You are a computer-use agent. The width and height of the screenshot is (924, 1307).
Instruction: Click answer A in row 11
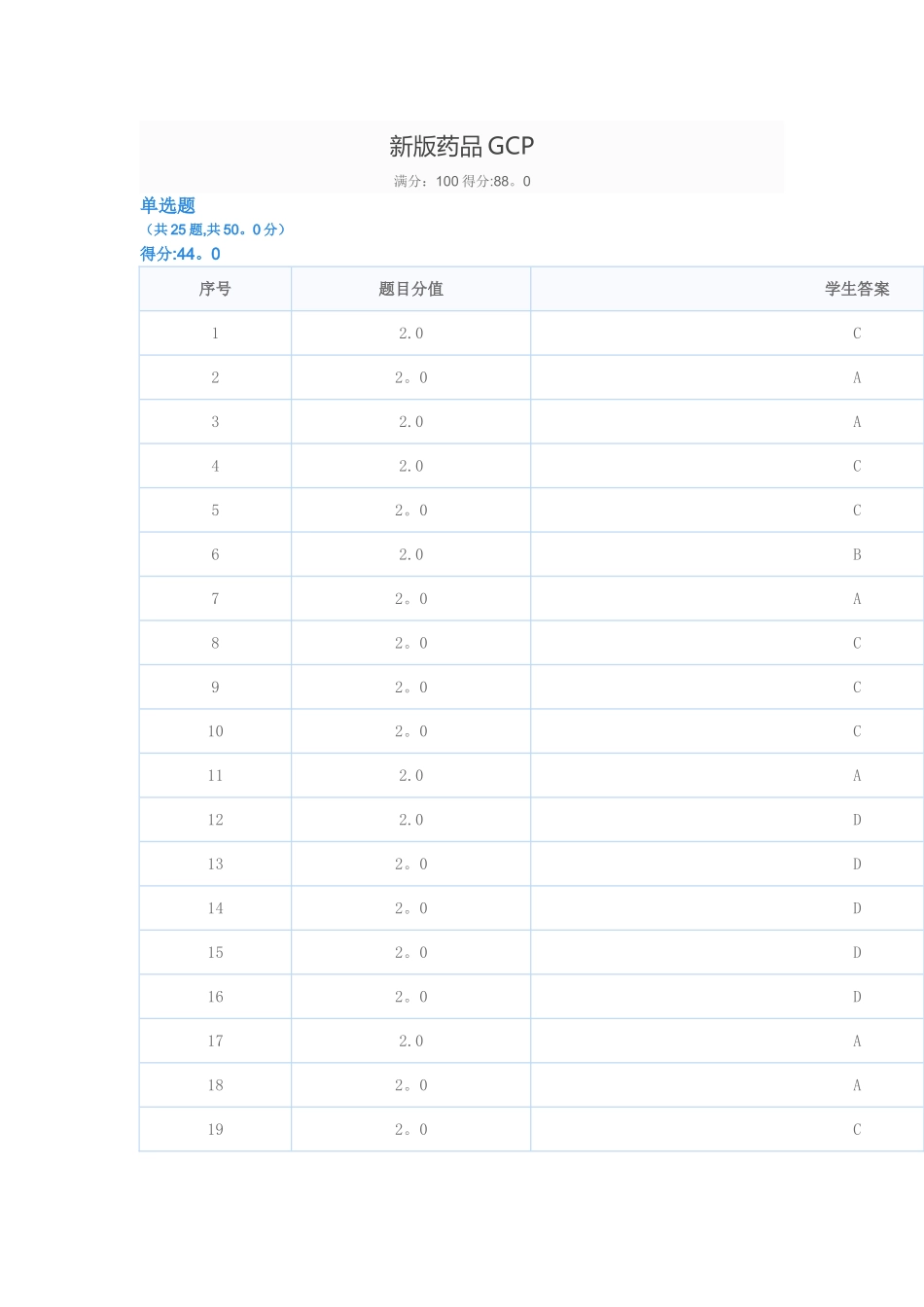[857, 776]
